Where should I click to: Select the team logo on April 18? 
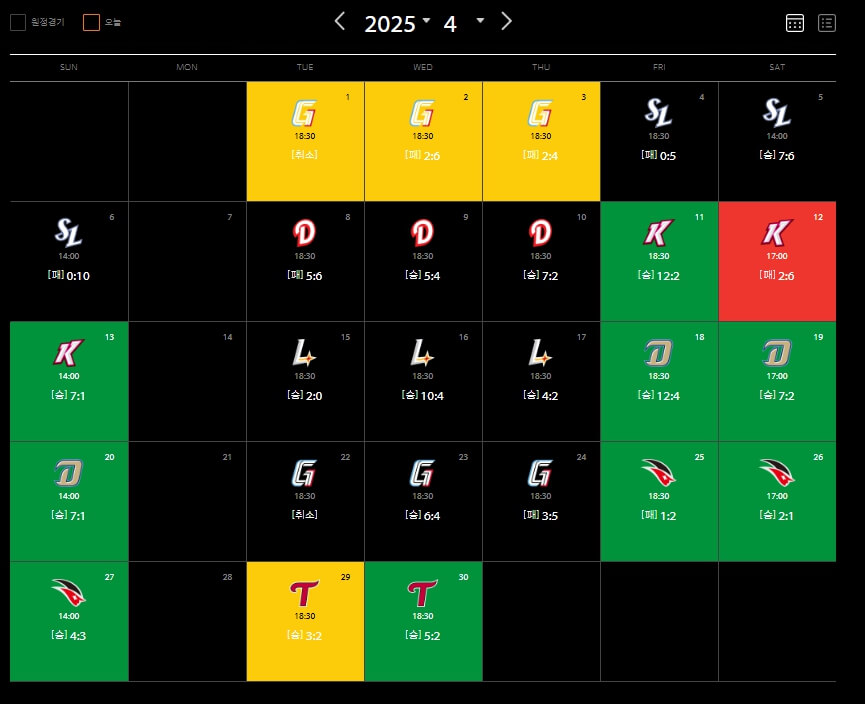coord(658,353)
